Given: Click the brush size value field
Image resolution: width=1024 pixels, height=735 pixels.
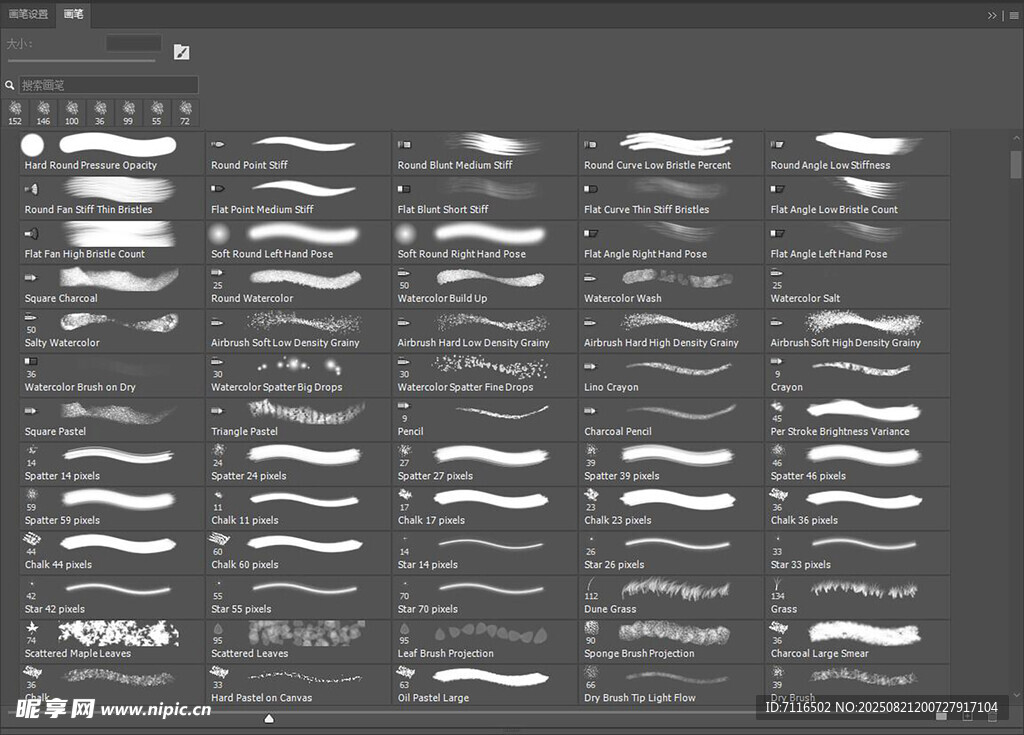Looking at the screenshot, I should (x=133, y=44).
